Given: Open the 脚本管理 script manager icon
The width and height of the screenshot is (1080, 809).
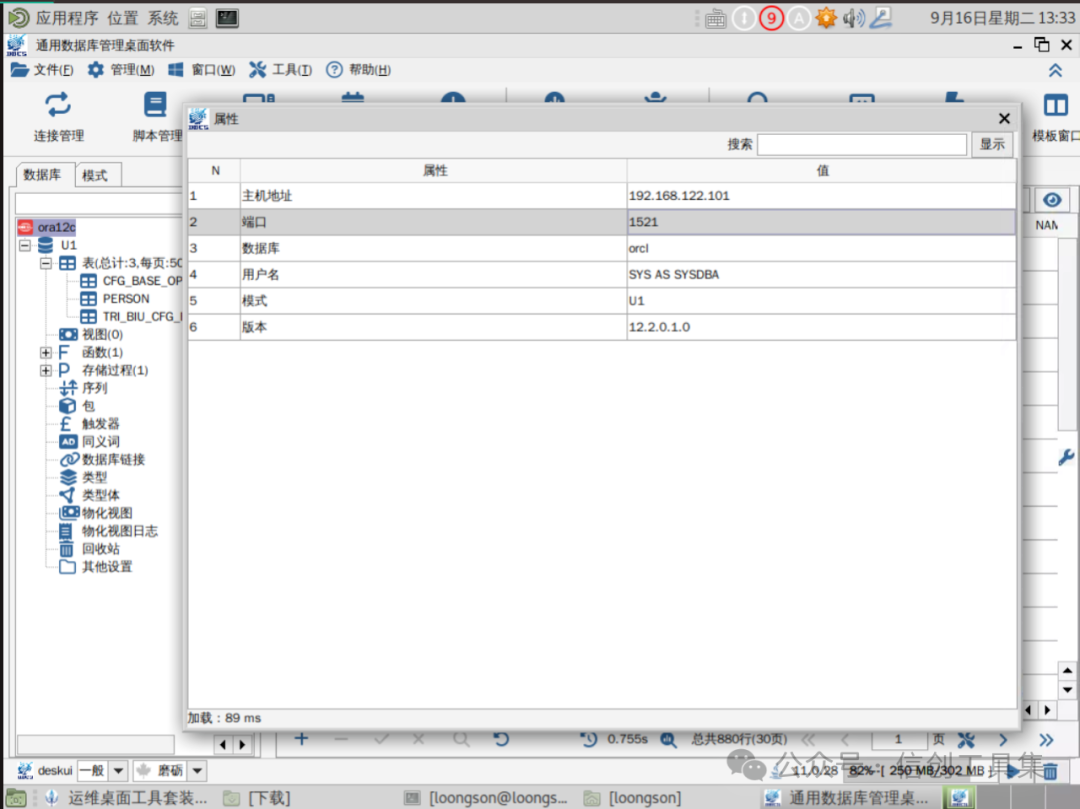Looking at the screenshot, I should [156, 116].
